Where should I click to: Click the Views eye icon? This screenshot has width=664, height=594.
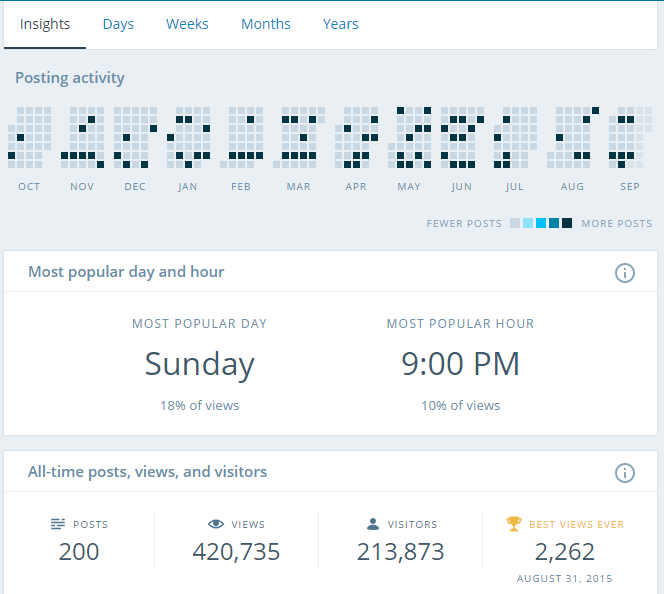tap(215, 524)
